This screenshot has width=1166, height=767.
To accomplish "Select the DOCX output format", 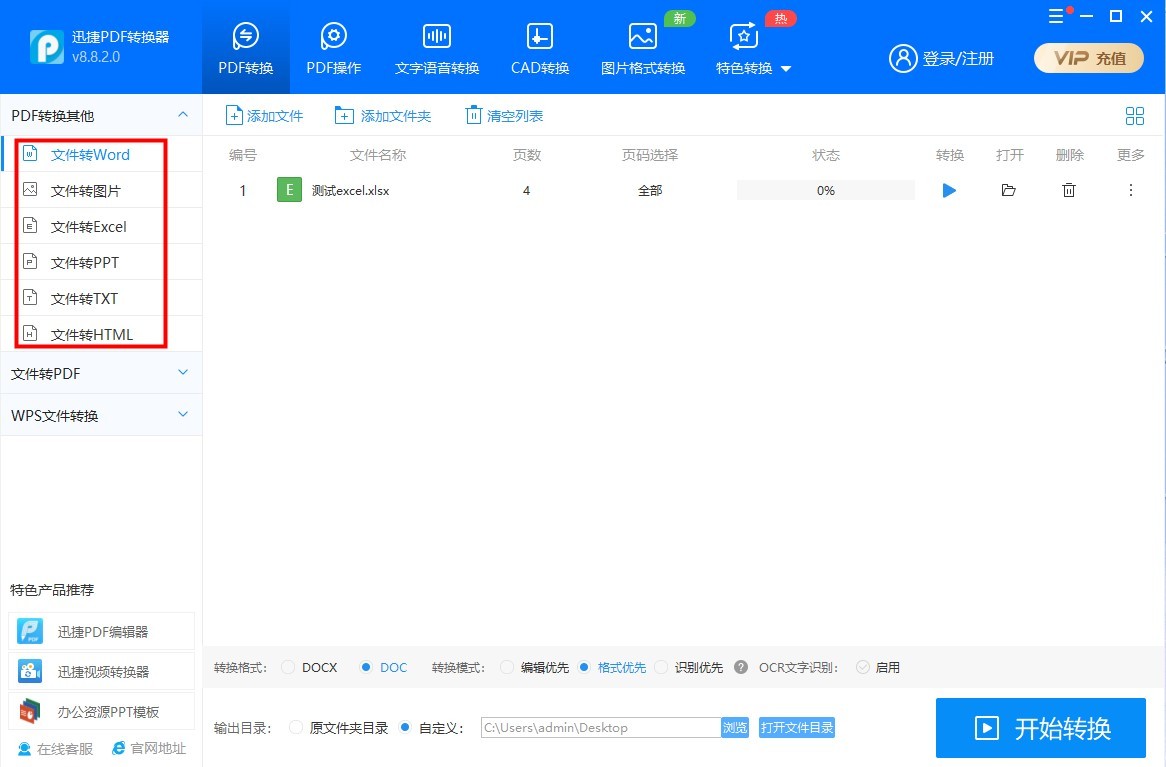I will [x=289, y=667].
